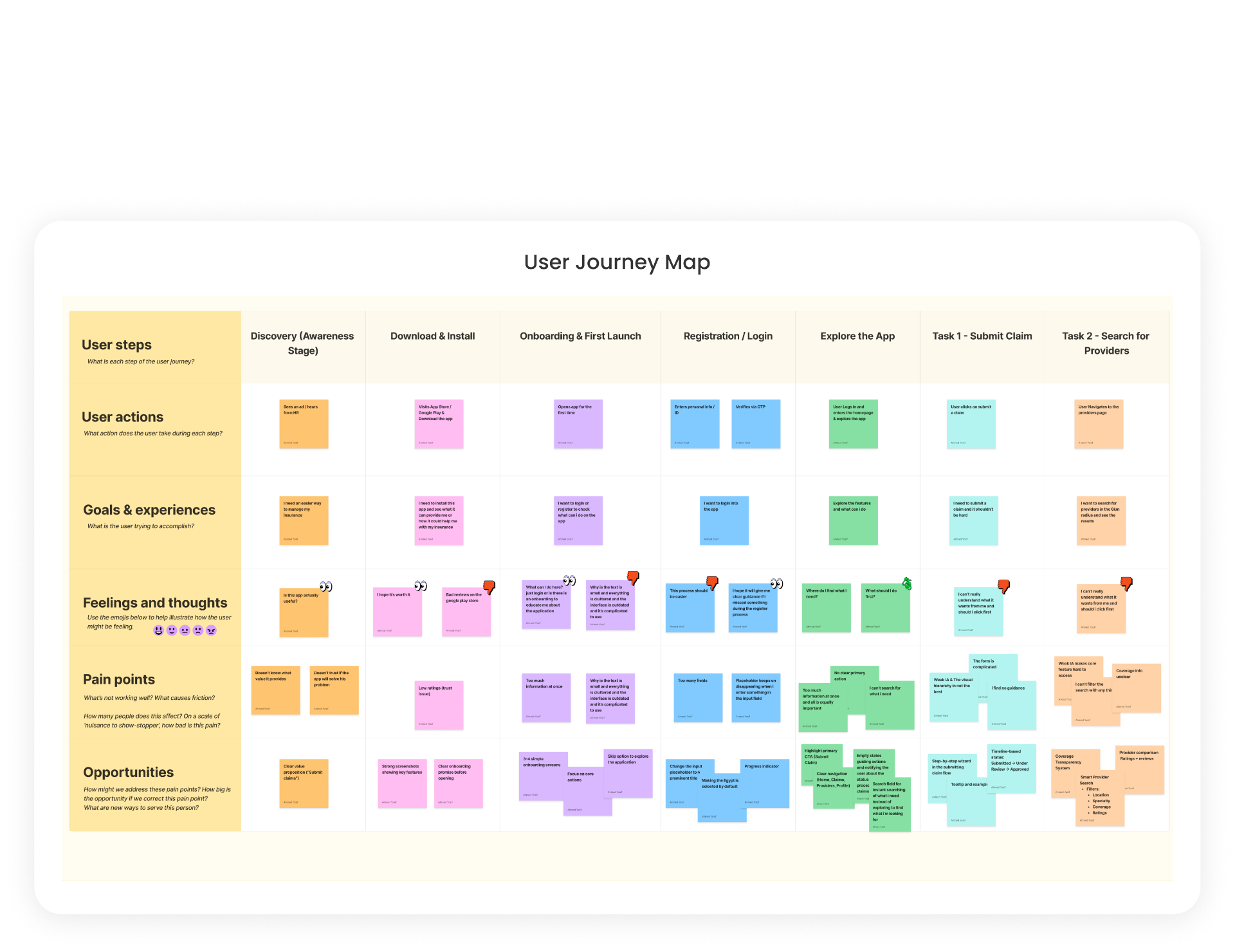Viewport: 1235px width, 952px height.
Task: Click the angry face emoji in Feelings and thoughts
Action: [211, 630]
